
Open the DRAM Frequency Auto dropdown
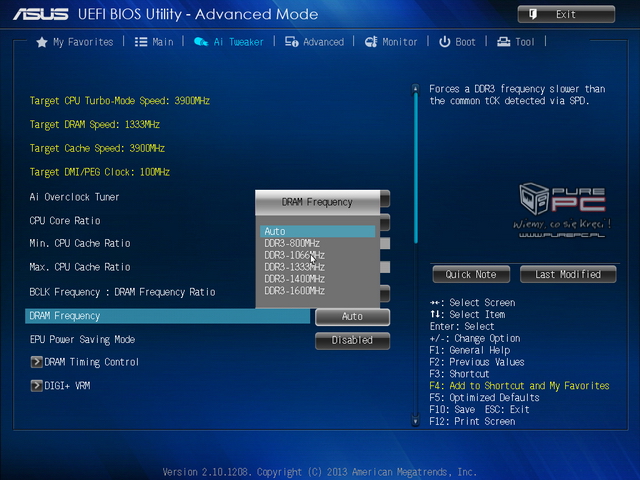(x=352, y=316)
